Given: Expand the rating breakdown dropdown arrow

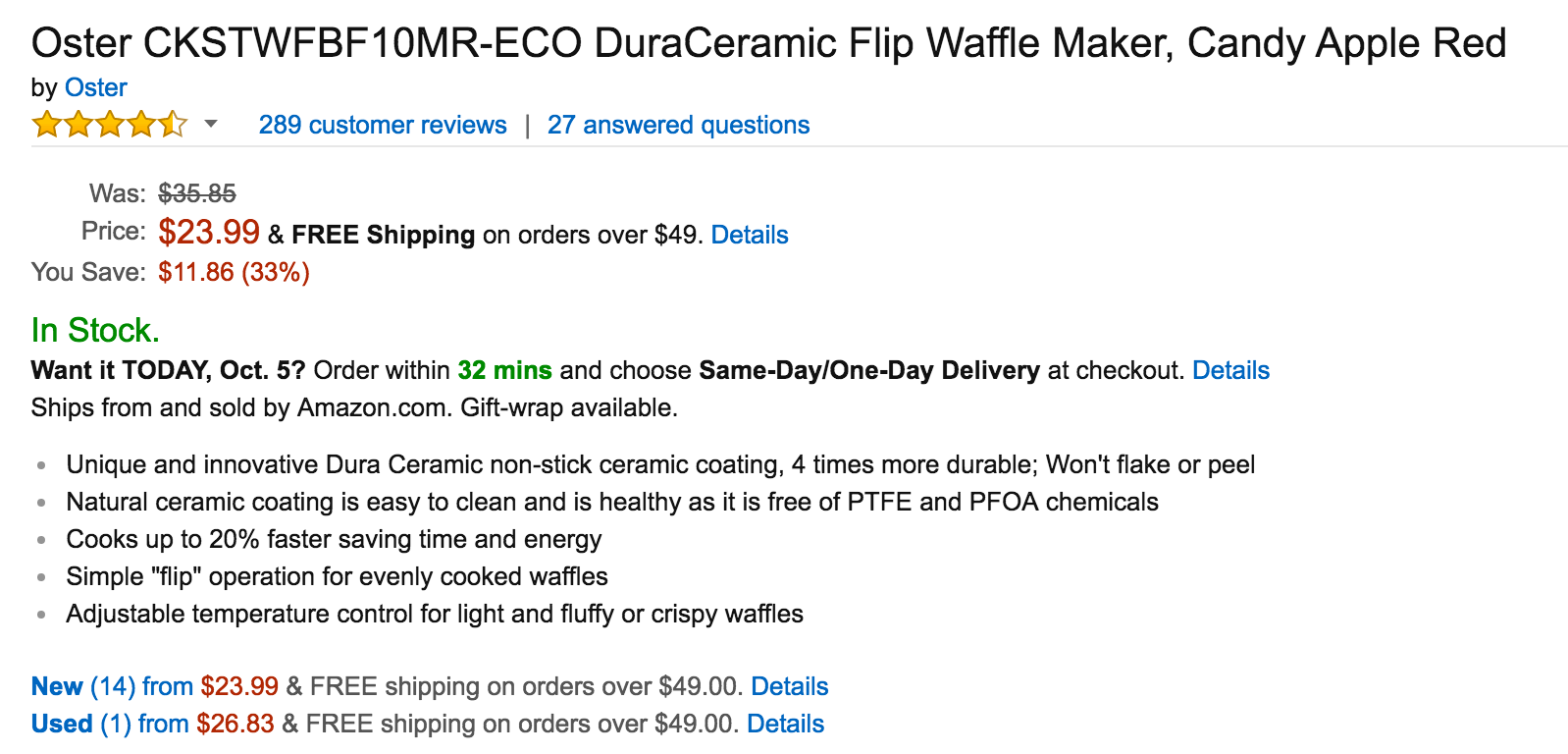Looking at the screenshot, I should coord(210,124).
